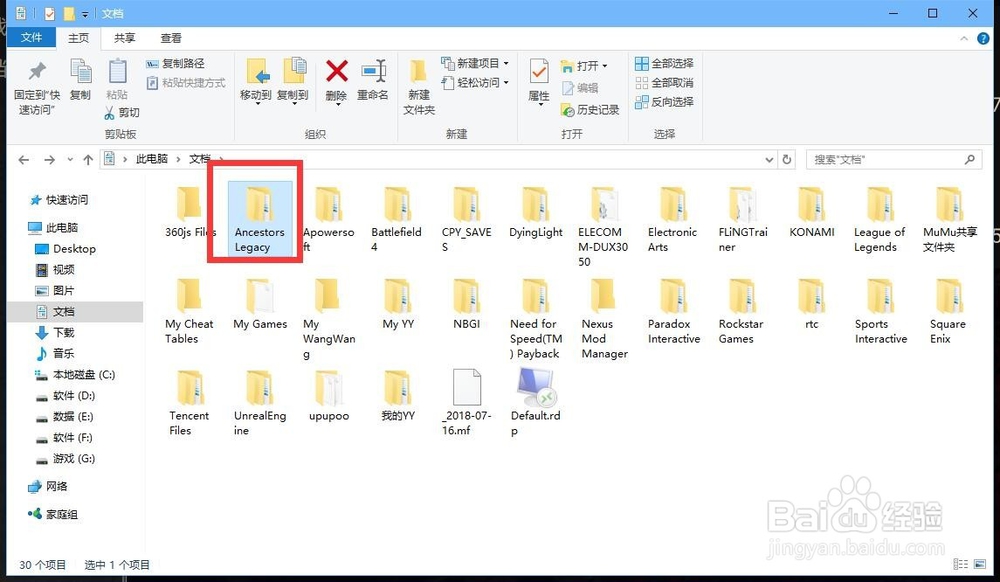Switch to the 共享 Share tab
This screenshot has height=582, width=1000.
click(124, 38)
